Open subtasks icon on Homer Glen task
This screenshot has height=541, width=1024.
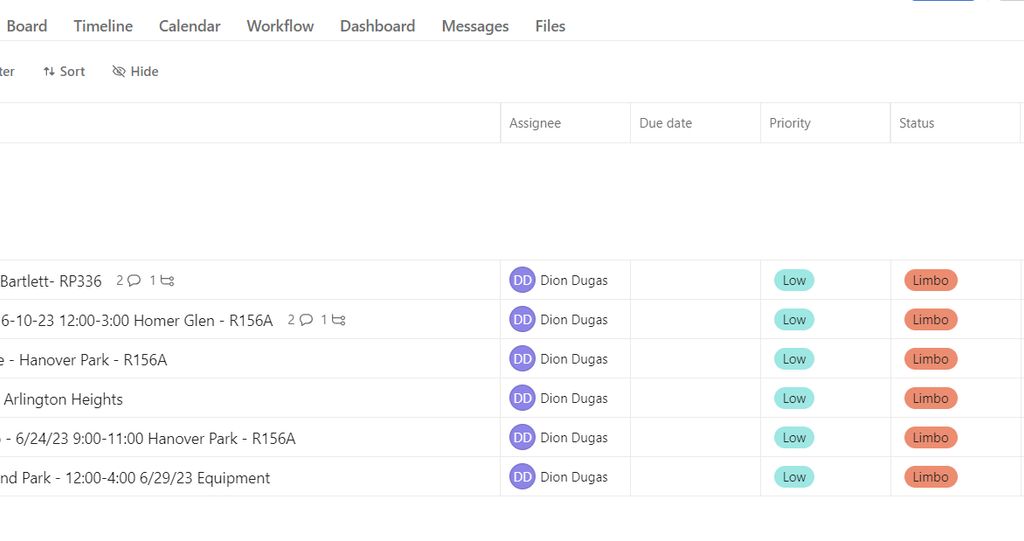(x=338, y=320)
